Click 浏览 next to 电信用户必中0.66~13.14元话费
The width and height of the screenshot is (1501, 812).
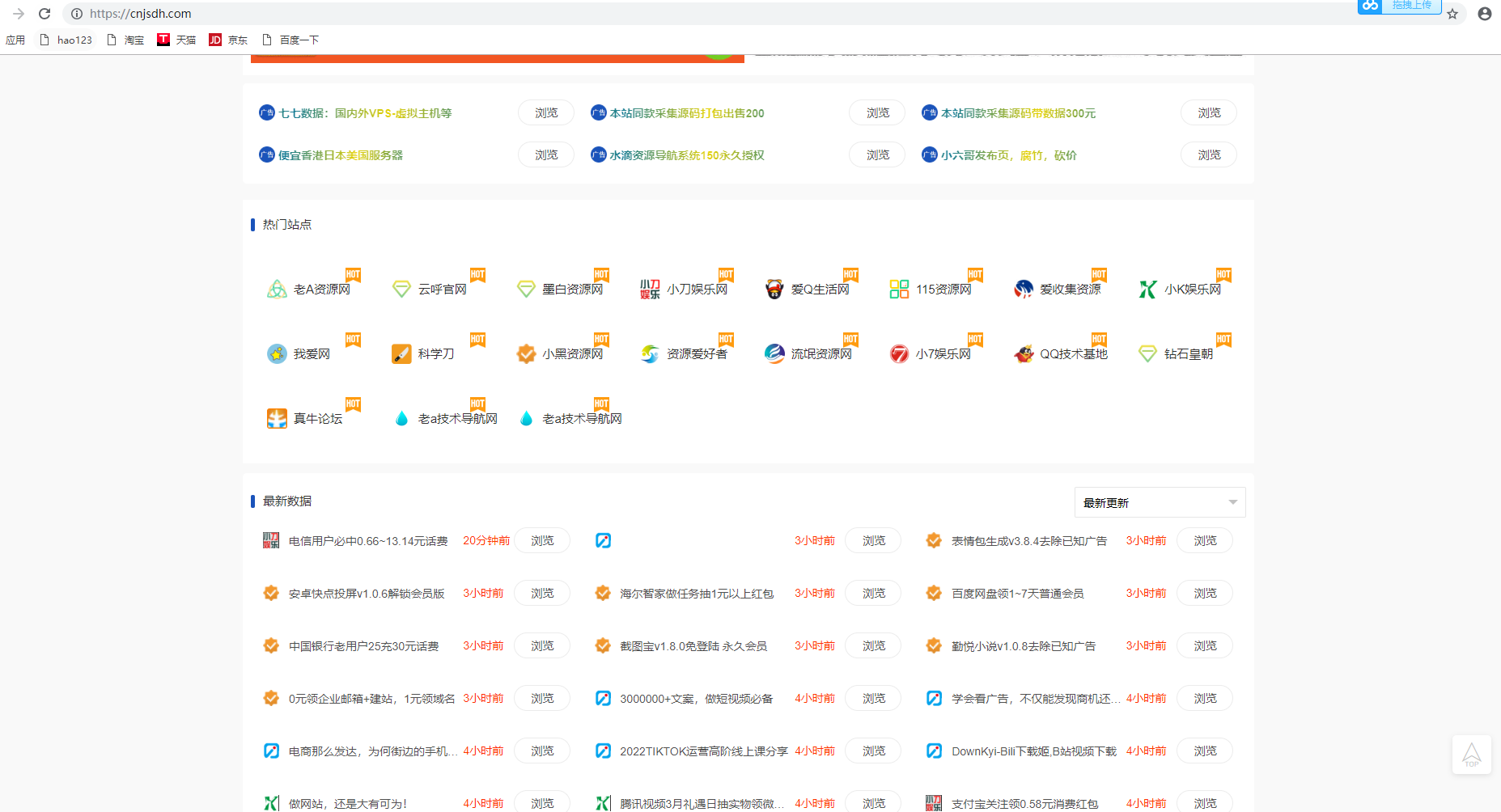[542, 540]
